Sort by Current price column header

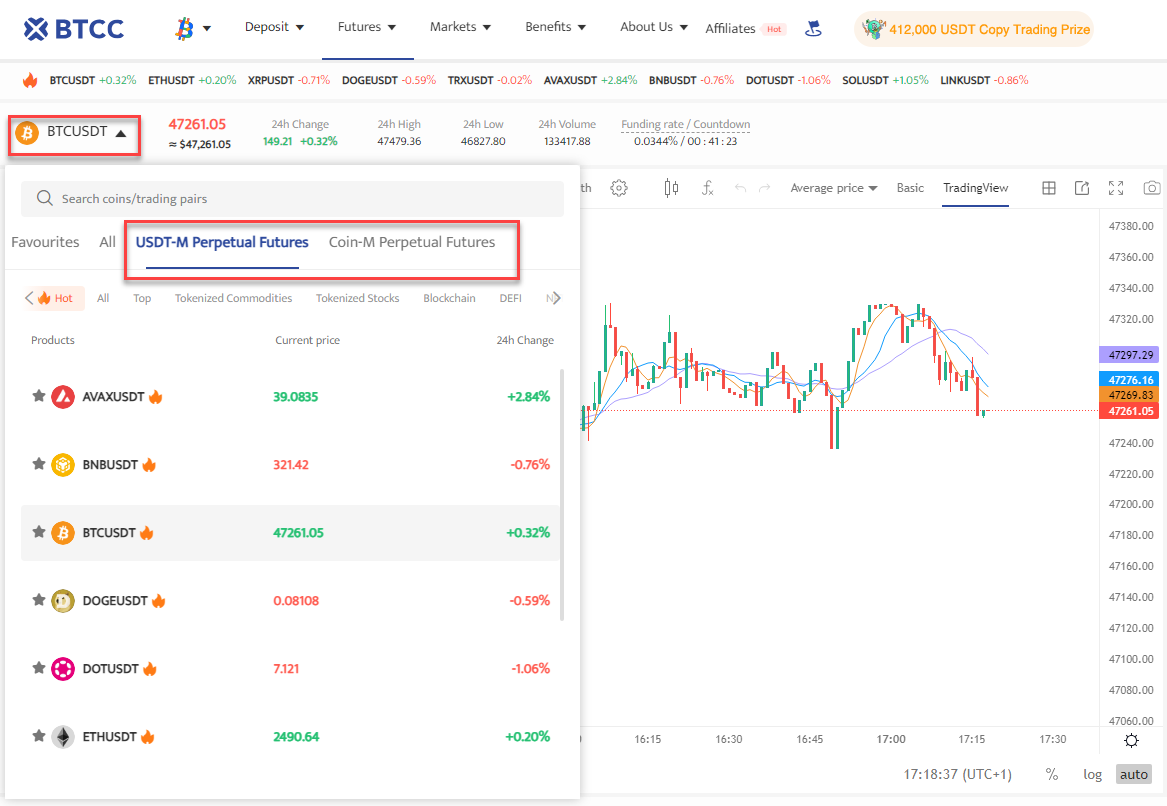[307, 340]
